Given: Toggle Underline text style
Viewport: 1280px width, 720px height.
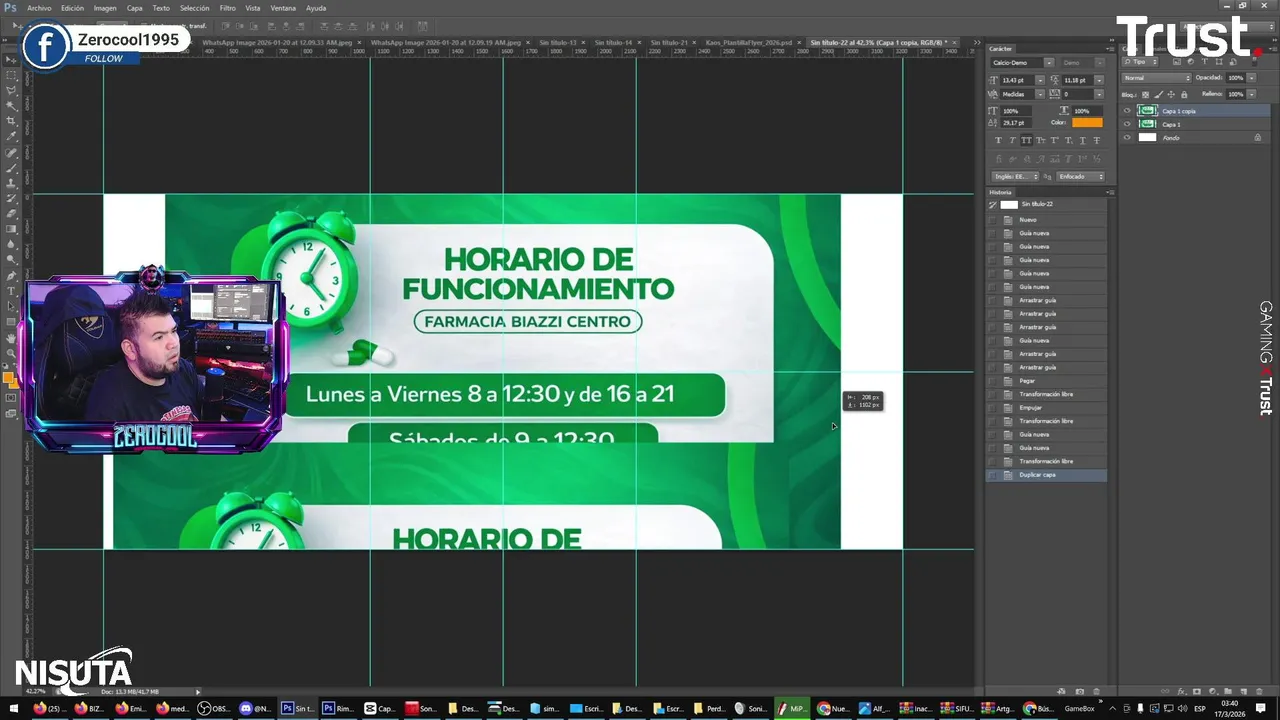Looking at the screenshot, I should pos(1082,141).
